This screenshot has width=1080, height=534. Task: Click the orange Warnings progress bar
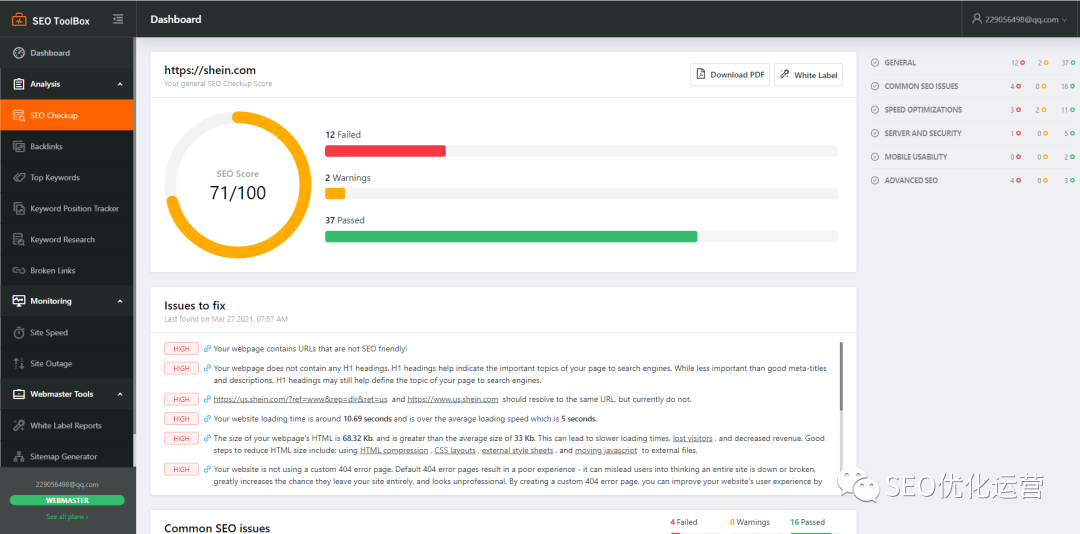335,194
